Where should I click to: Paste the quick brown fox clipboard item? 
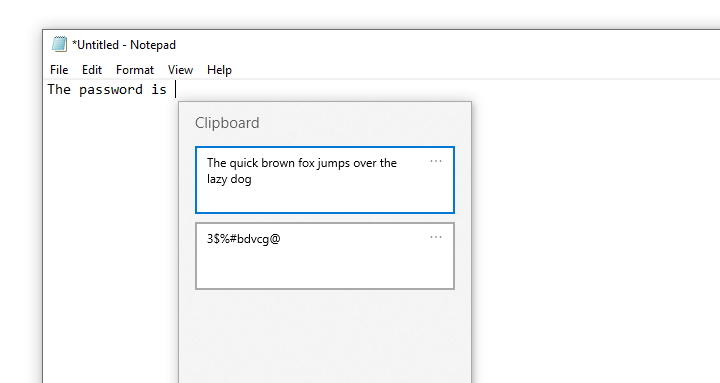(325, 180)
